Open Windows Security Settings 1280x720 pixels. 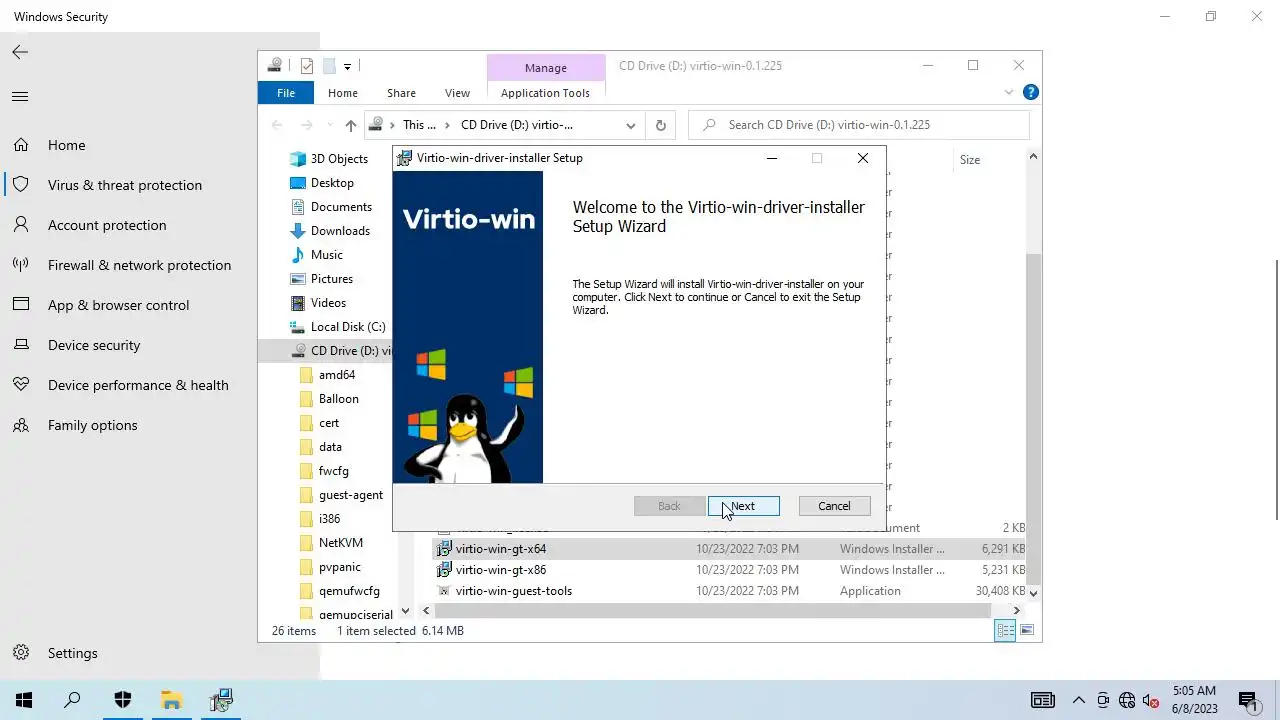coord(73,653)
